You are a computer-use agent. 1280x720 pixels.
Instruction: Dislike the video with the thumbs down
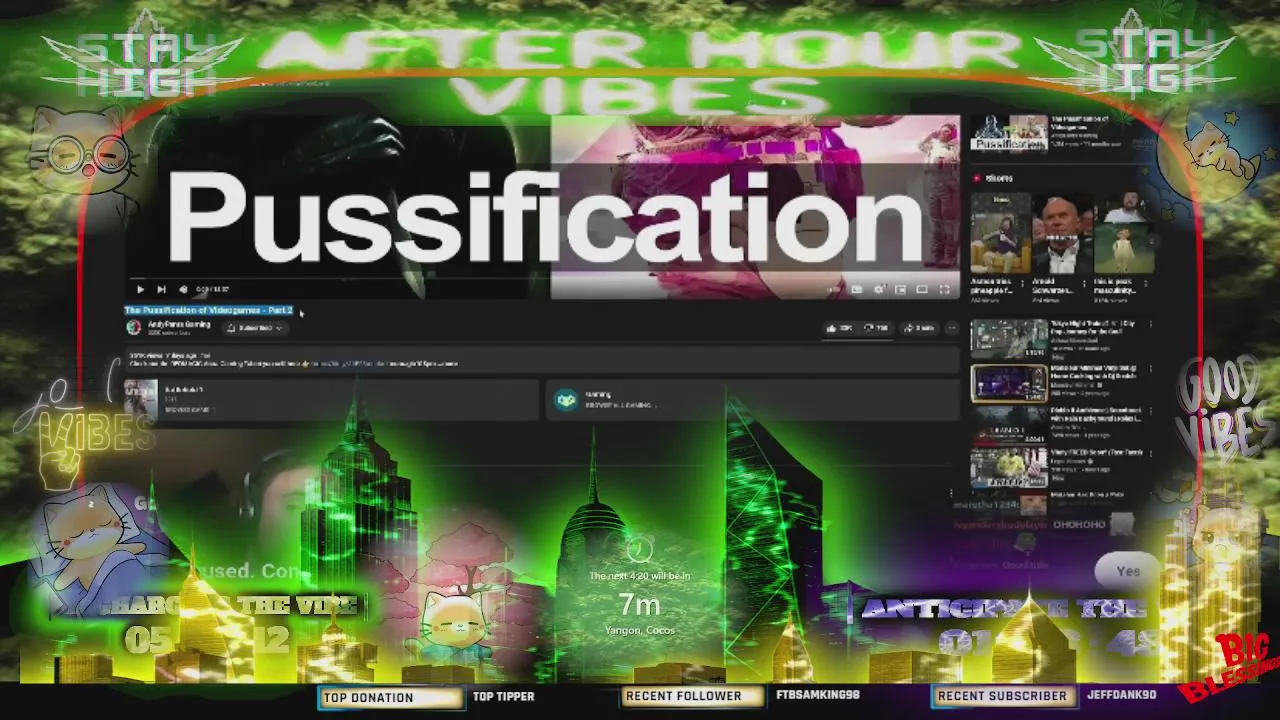875,328
